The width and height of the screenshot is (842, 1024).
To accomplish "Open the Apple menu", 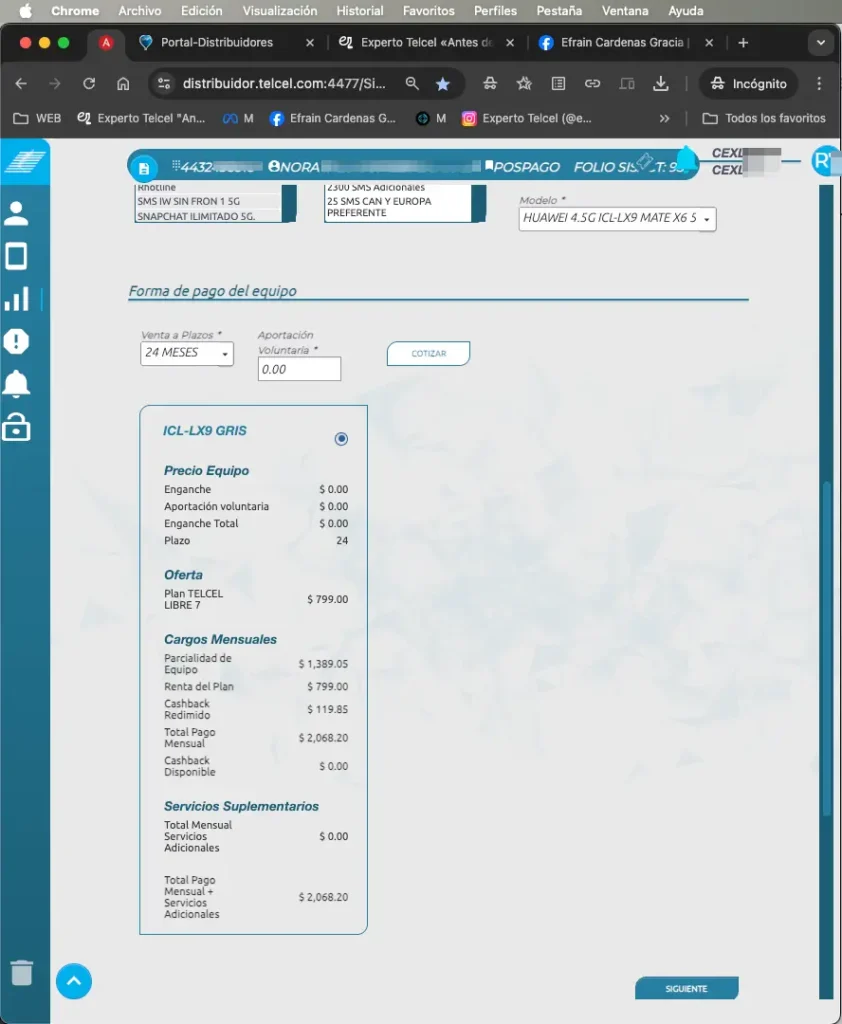I will [x=25, y=10].
